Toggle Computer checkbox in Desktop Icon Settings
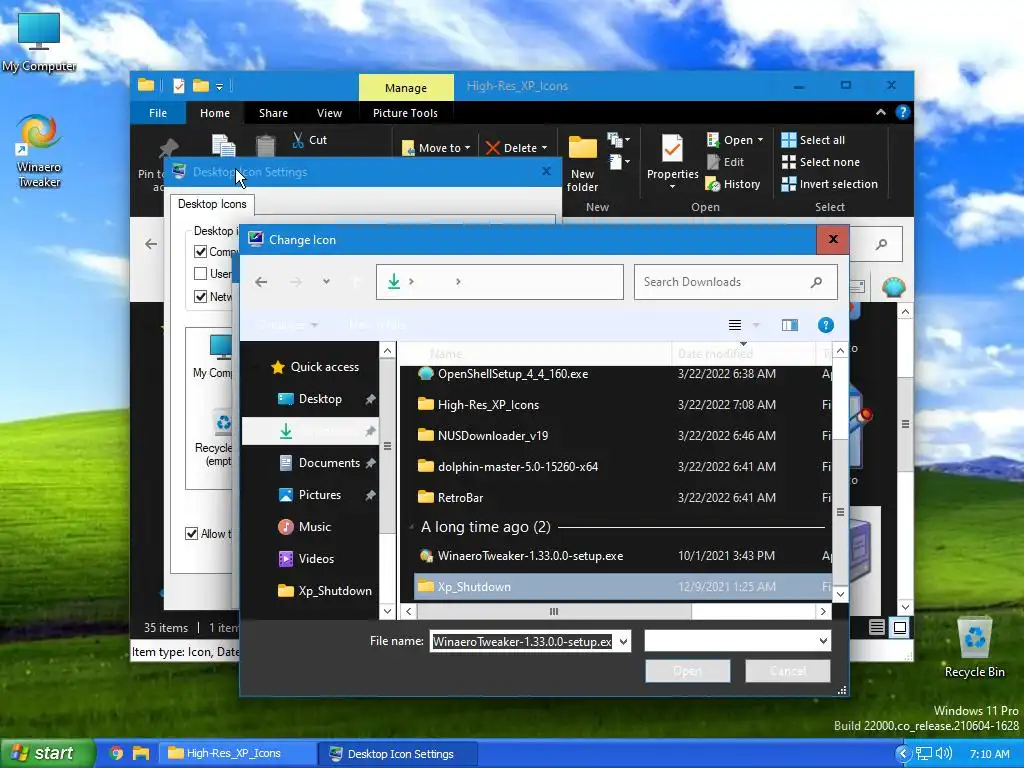This screenshot has width=1024, height=768. pos(200,251)
